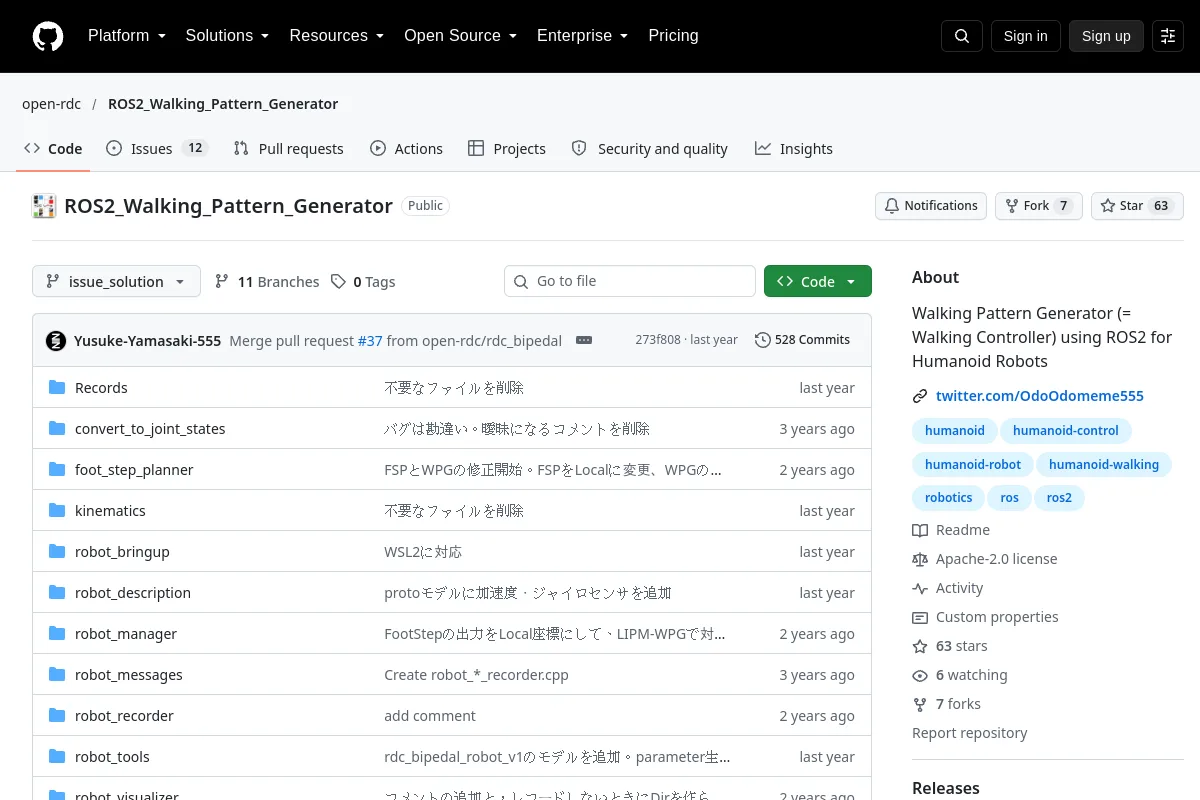Open robot_tools folder icon
Viewport: 1200px width, 800px height.
click(57, 757)
